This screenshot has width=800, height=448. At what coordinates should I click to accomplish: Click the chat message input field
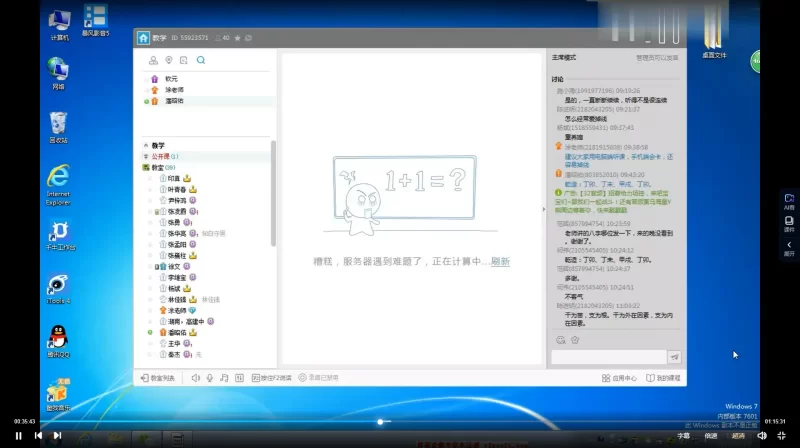(608, 356)
